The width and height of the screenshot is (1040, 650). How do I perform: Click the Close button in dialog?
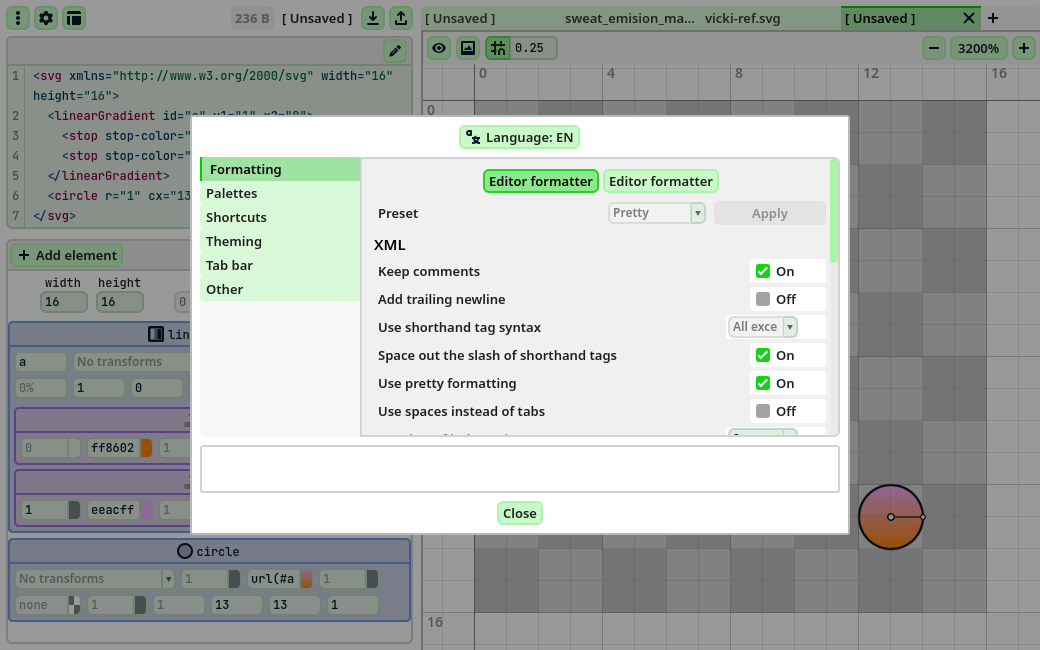520,513
